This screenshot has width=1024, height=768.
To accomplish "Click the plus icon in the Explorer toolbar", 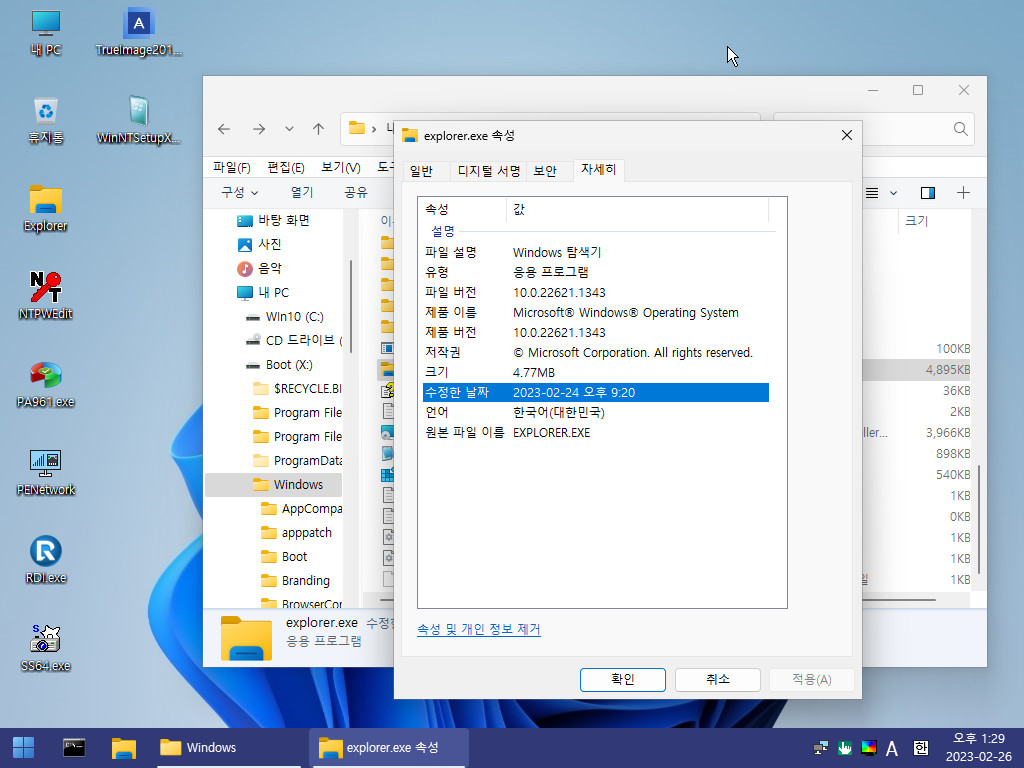I will [963, 193].
